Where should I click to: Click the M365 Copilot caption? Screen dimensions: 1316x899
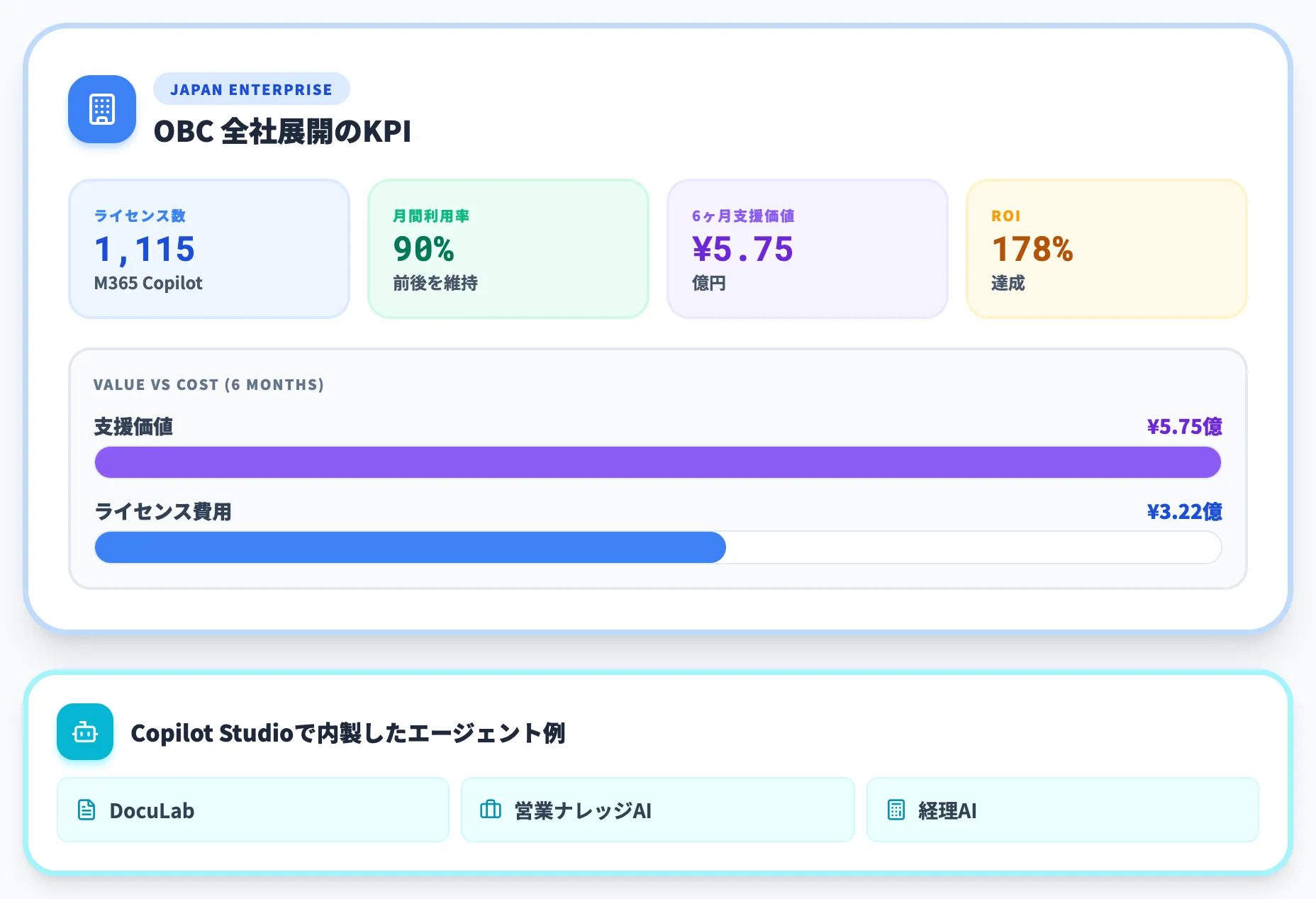point(148,283)
